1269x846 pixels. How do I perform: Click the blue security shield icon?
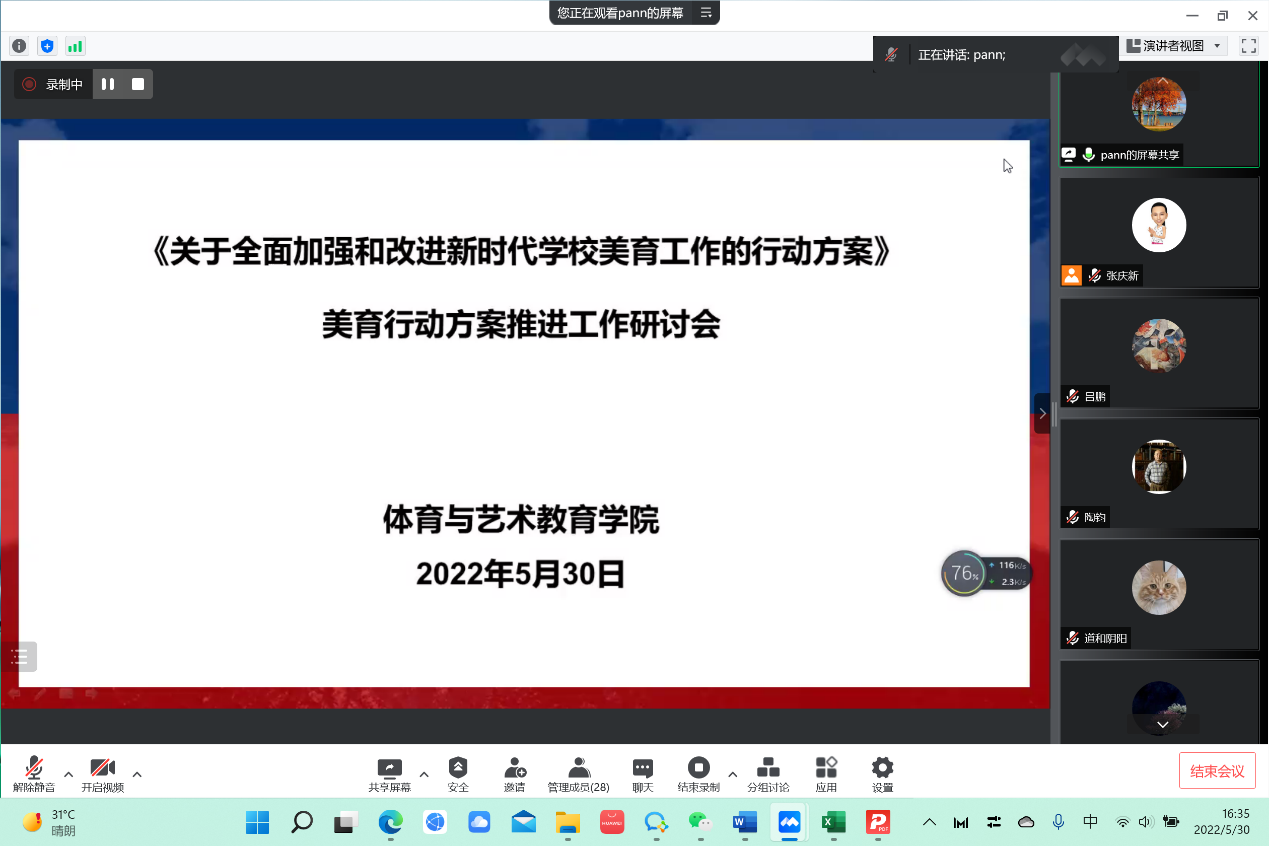47,46
